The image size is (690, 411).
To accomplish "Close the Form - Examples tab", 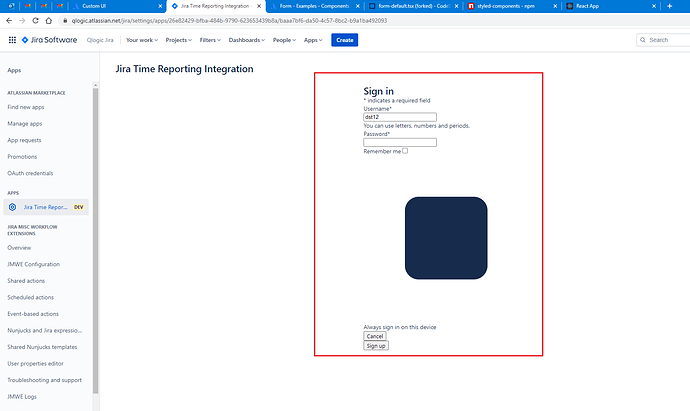I will pyautogui.click(x=358, y=6).
